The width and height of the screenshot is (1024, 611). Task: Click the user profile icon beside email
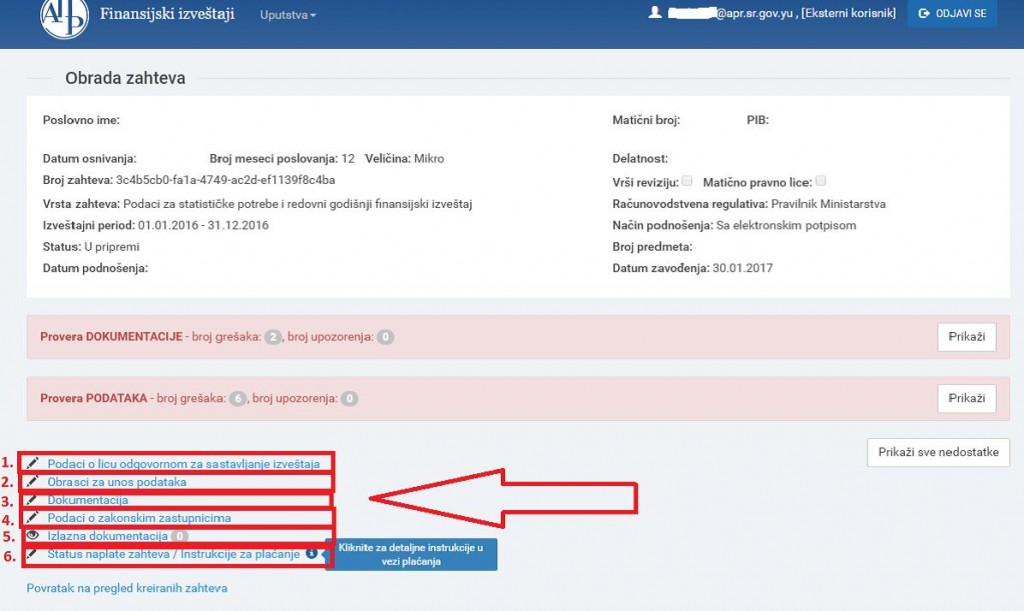[x=655, y=13]
